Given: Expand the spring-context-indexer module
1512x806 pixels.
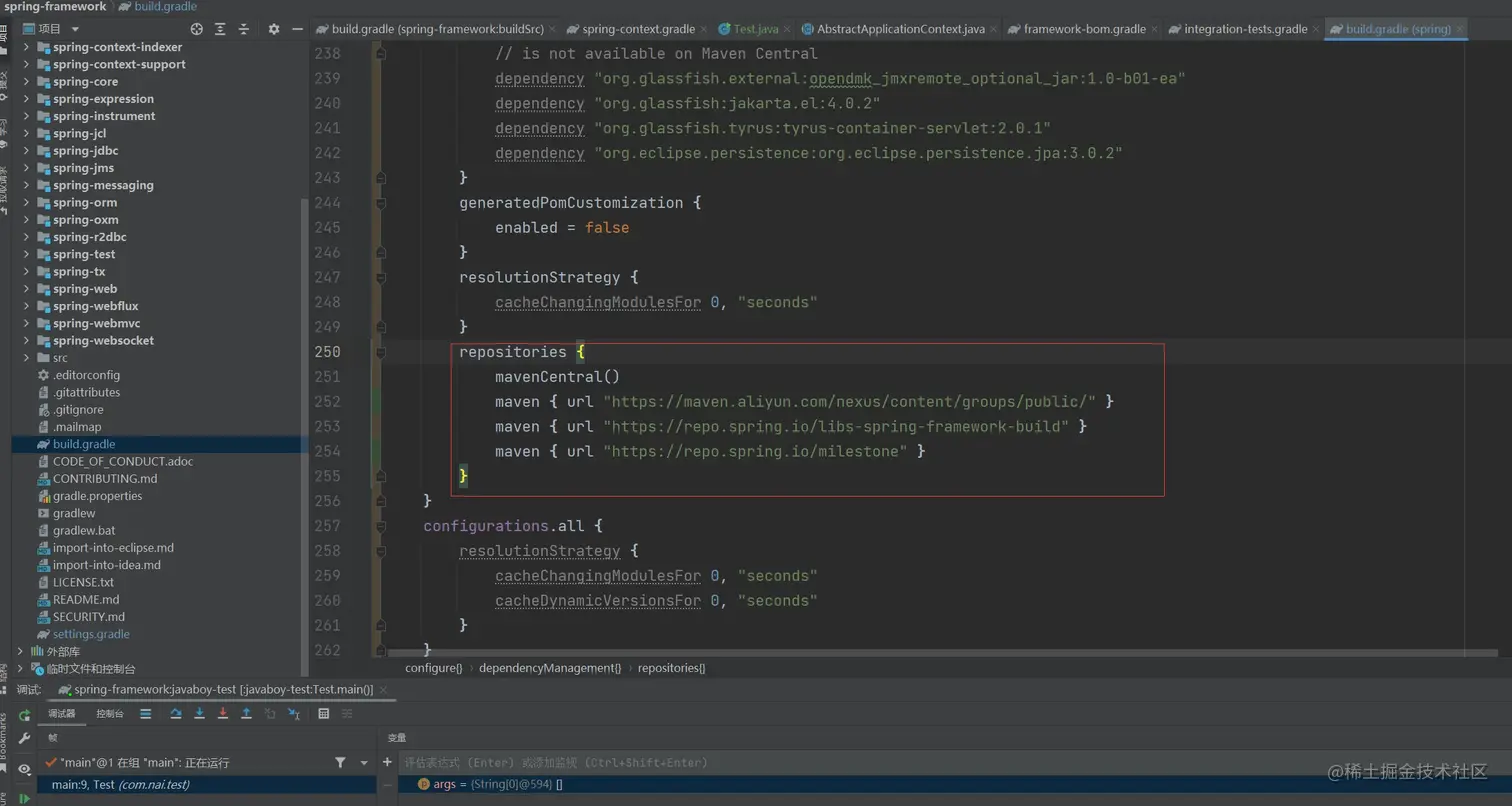Looking at the screenshot, I should pyautogui.click(x=26, y=47).
